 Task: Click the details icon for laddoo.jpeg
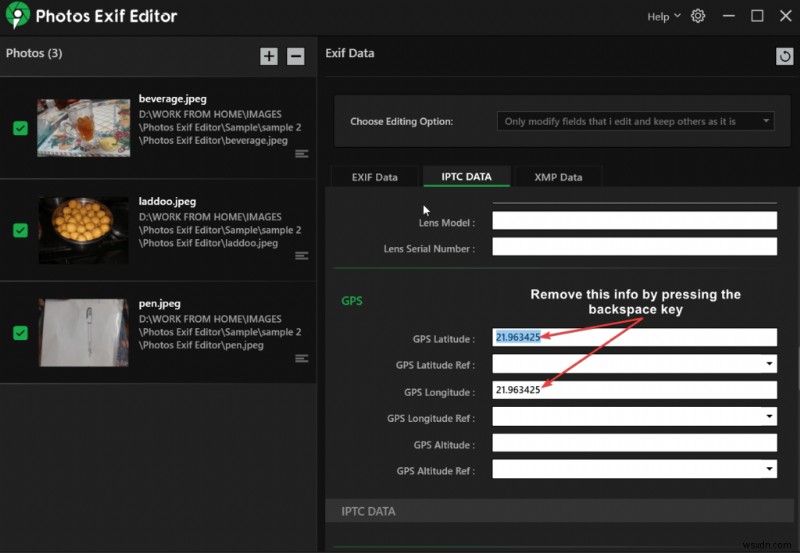(x=302, y=256)
